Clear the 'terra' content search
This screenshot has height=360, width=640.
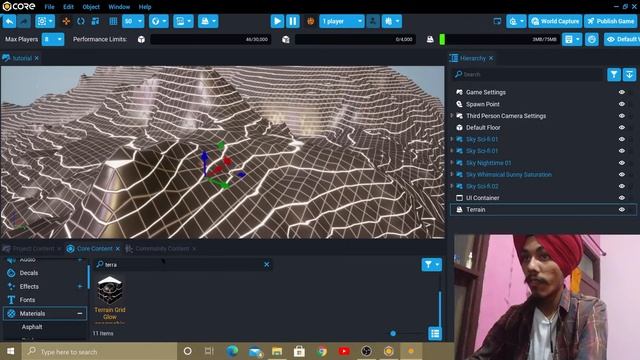point(267,264)
